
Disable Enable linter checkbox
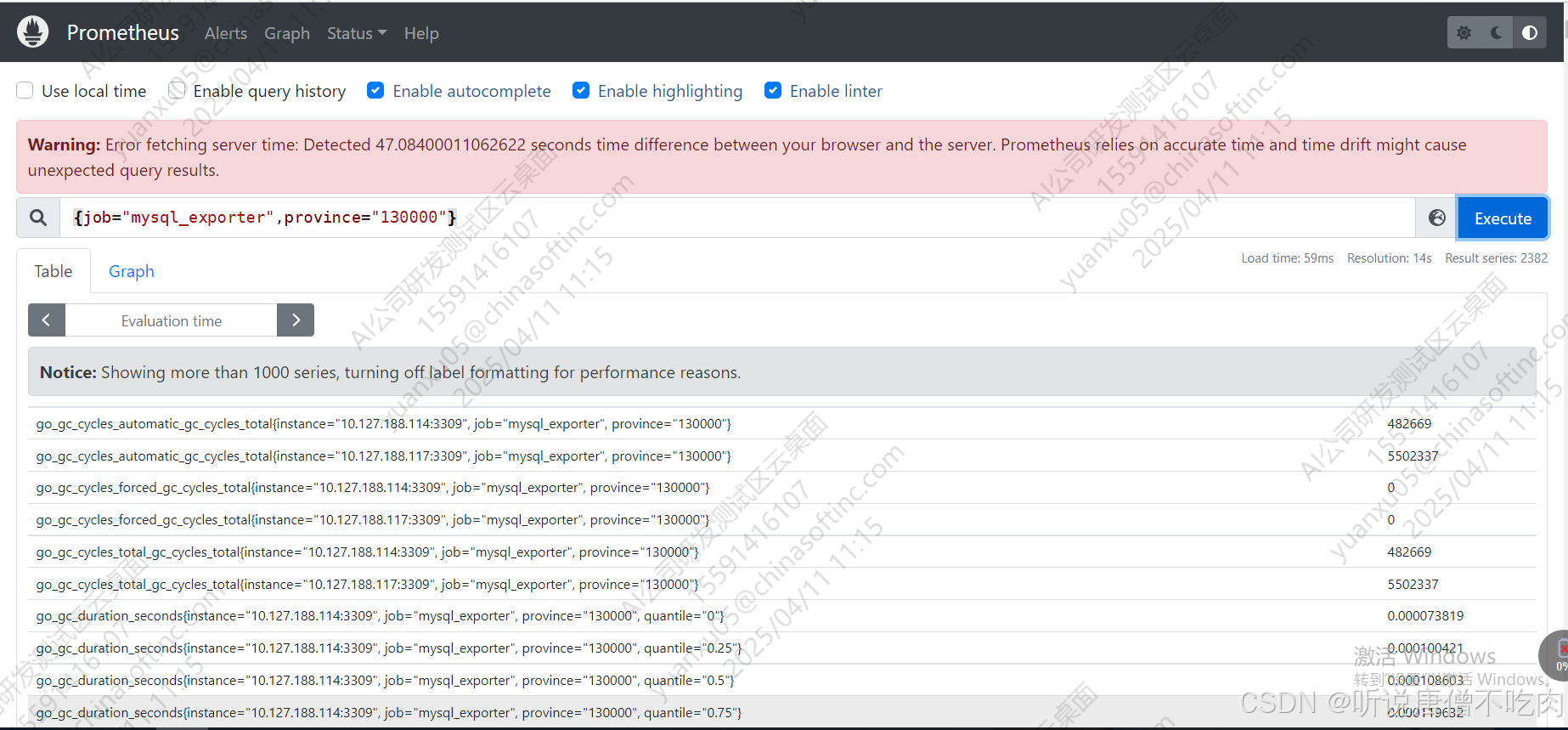773,90
